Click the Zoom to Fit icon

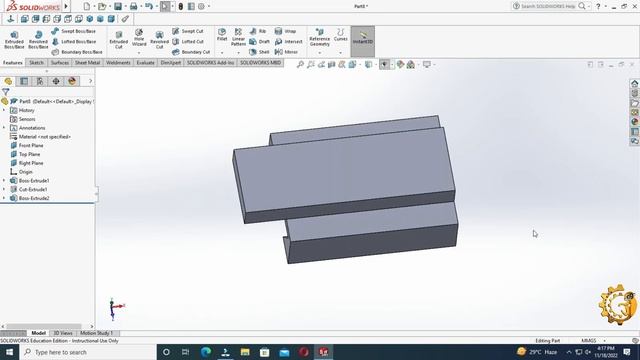coord(300,64)
